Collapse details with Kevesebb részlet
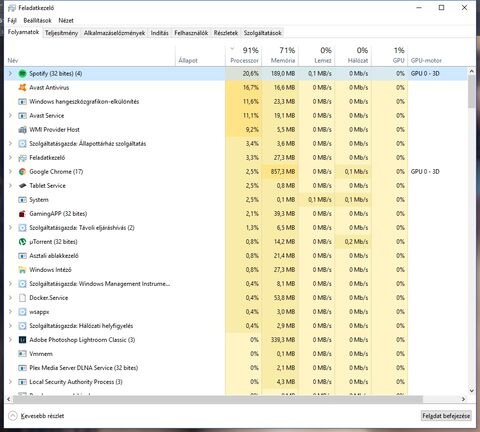Viewport: 480px width, 432px height. (36, 416)
